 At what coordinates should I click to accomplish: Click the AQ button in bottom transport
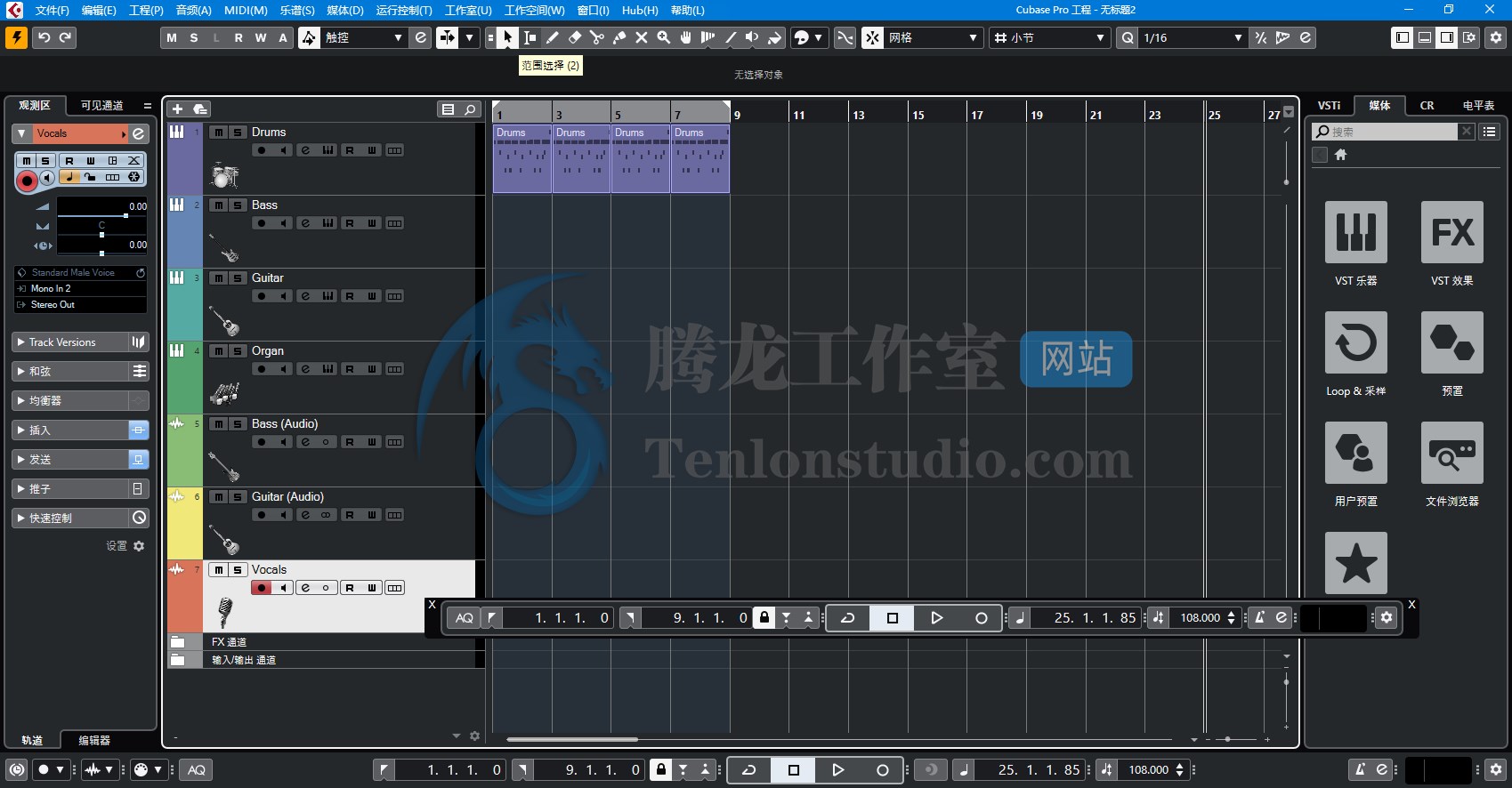click(197, 769)
